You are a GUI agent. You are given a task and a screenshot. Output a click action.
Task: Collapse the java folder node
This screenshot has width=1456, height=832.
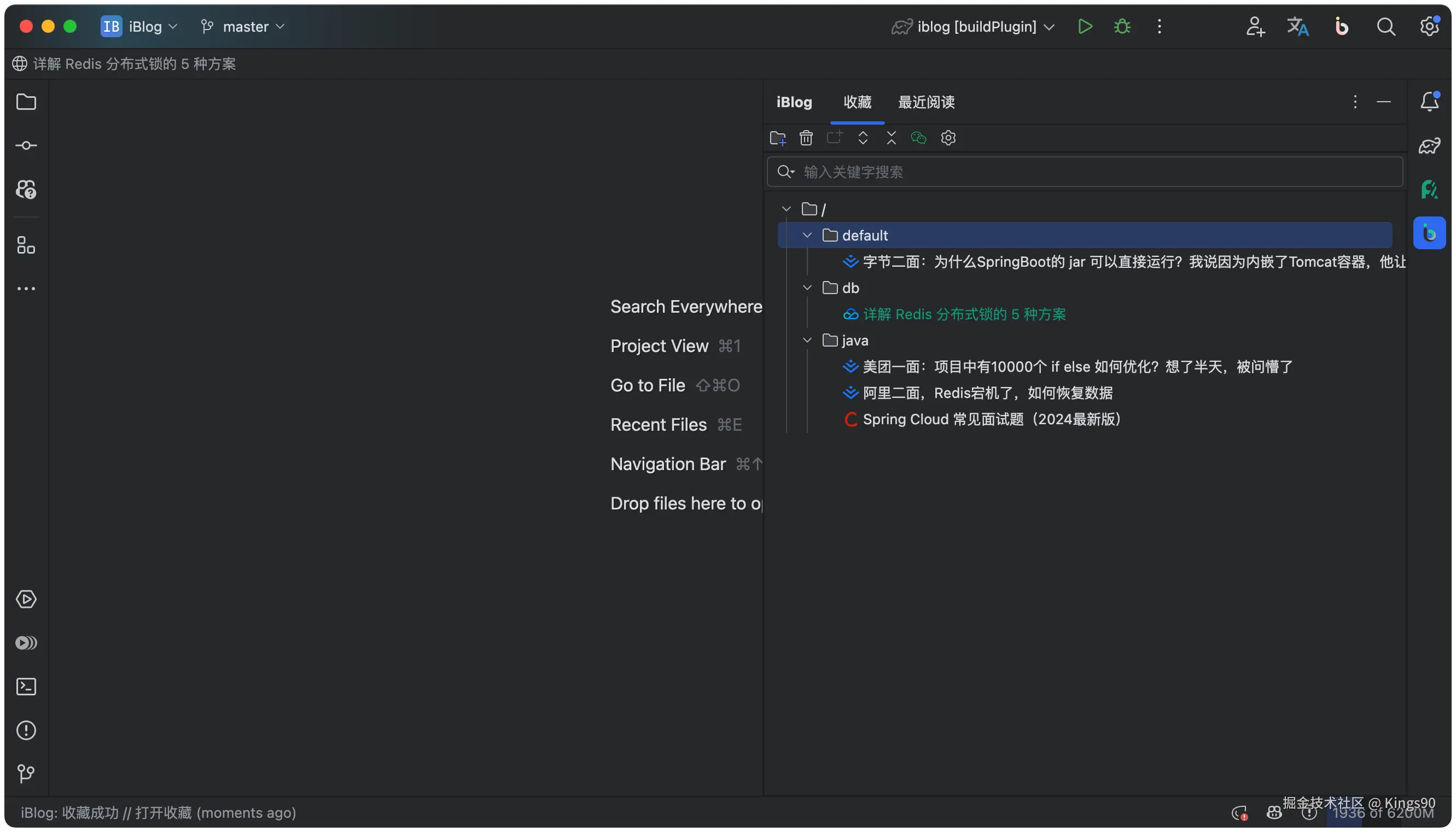point(807,341)
